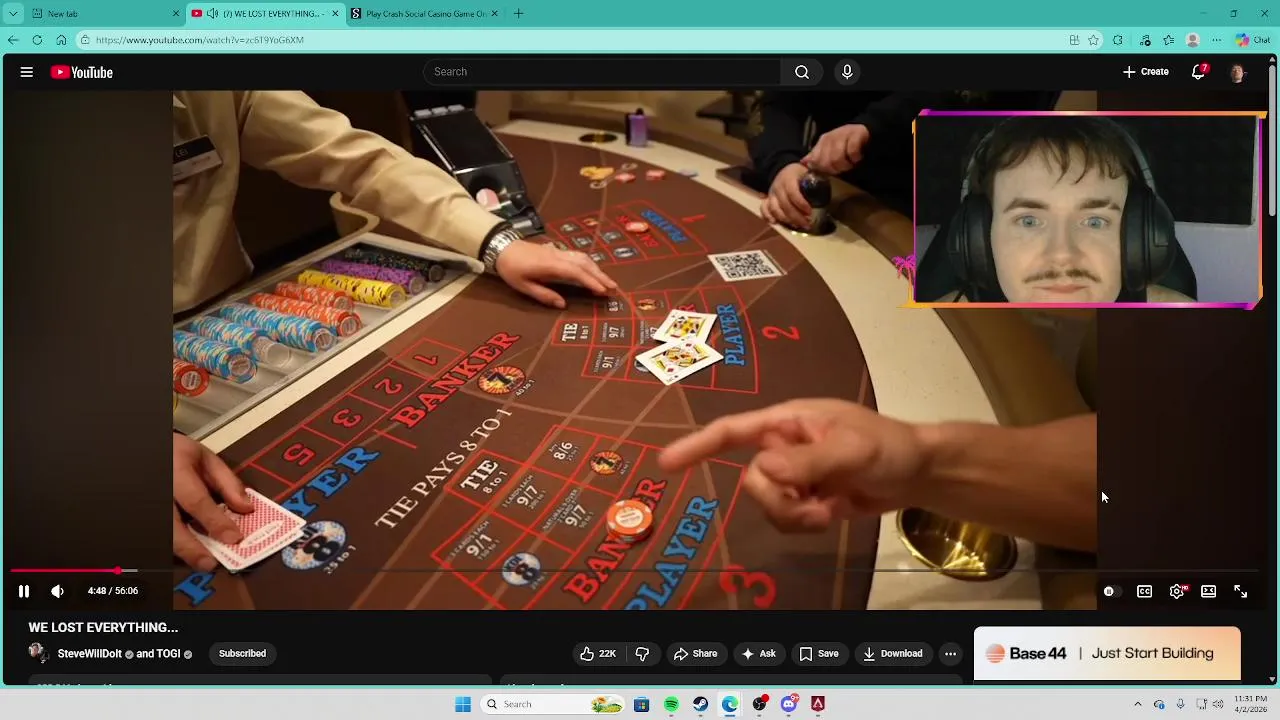Image resolution: width=1280 pixels, height=720 pixels.
Task: Pause the YouTube video
Action: (24, 591)
